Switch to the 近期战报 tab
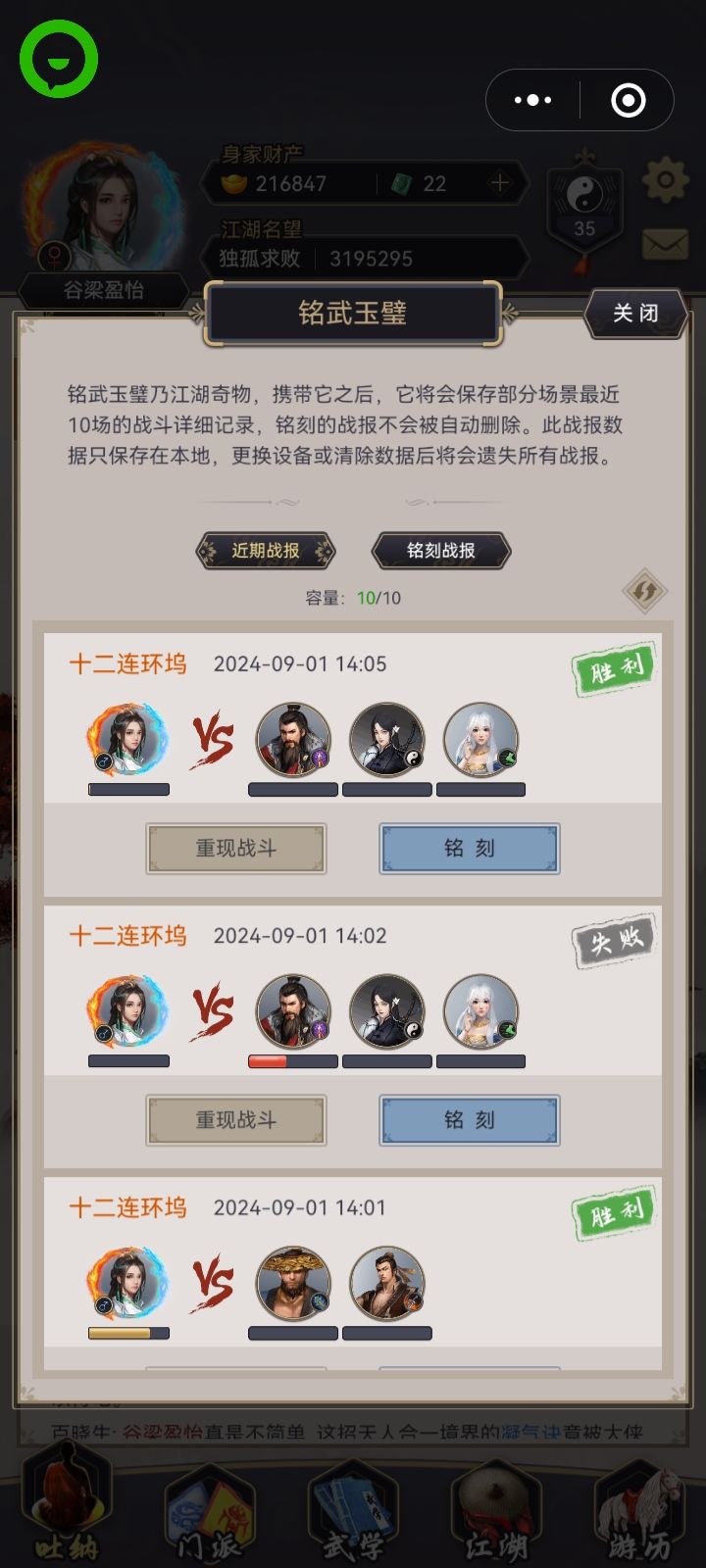Screen dimensions: 706x1568 [x=266, y=551]
